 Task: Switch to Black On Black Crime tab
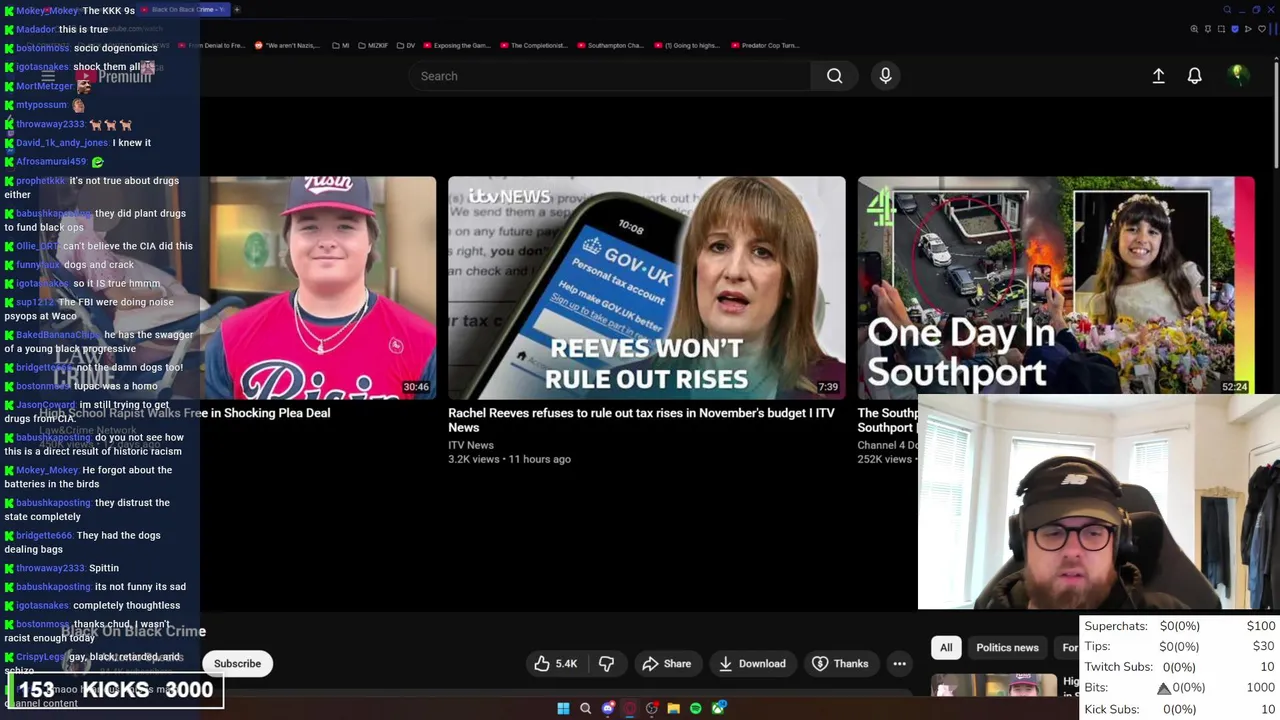coord(185,9)
